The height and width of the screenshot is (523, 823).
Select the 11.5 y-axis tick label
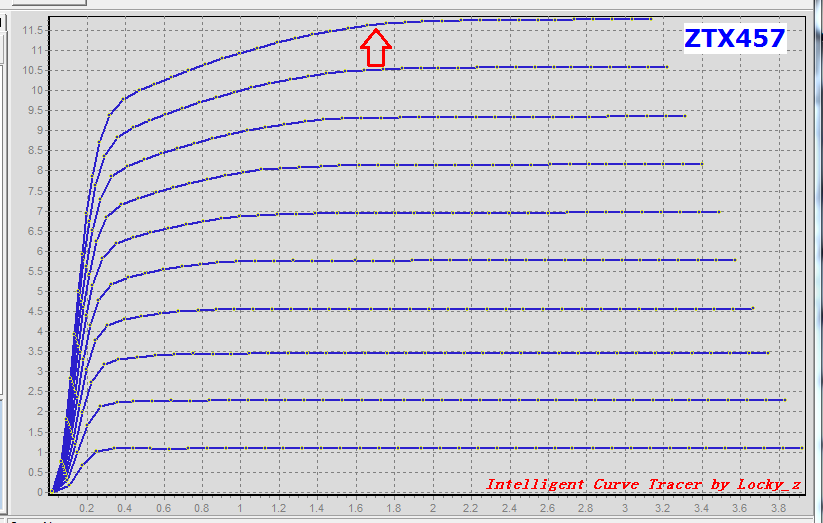point(32,30)
